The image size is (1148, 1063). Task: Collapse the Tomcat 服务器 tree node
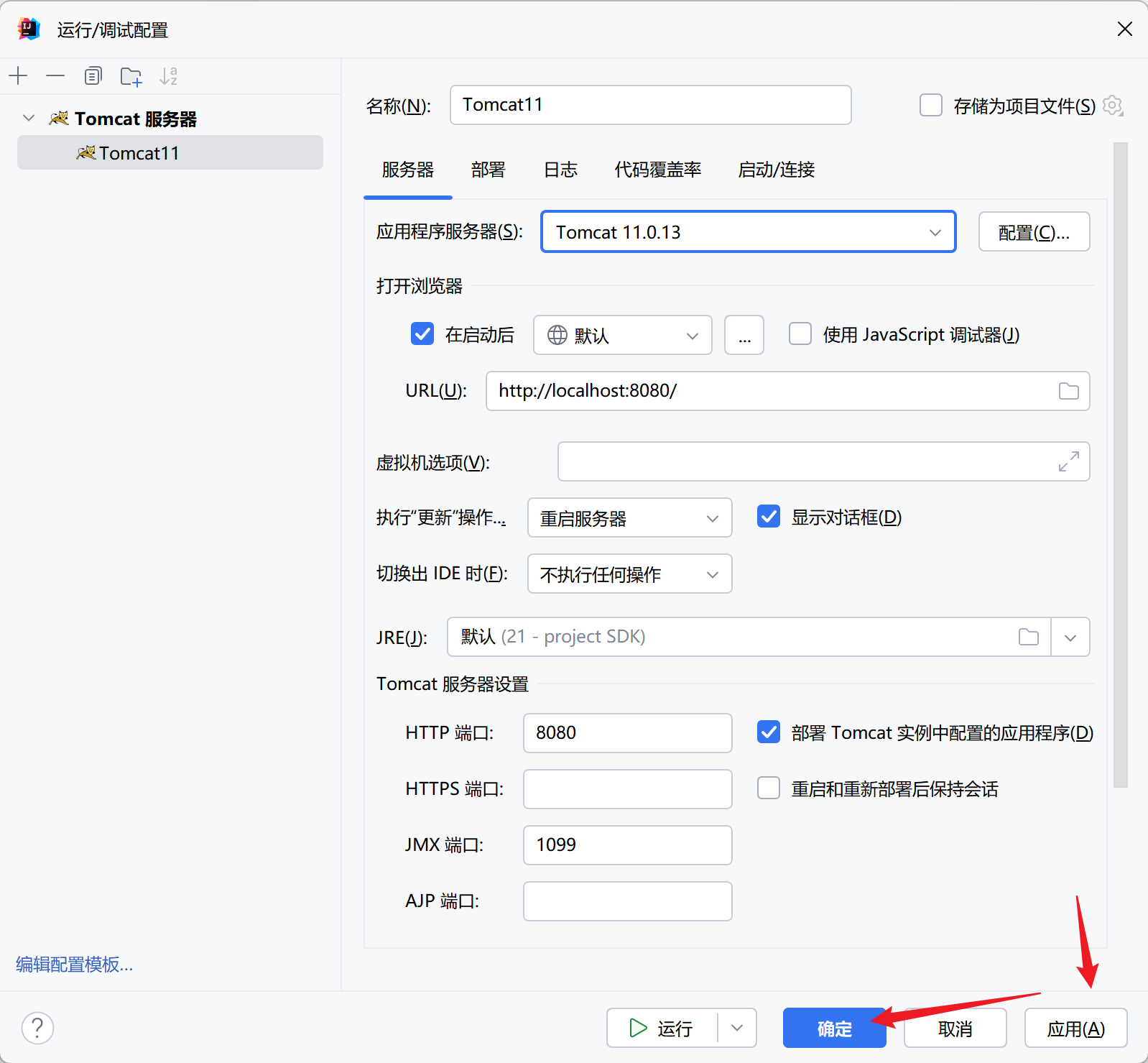click(x=29, y=118)
